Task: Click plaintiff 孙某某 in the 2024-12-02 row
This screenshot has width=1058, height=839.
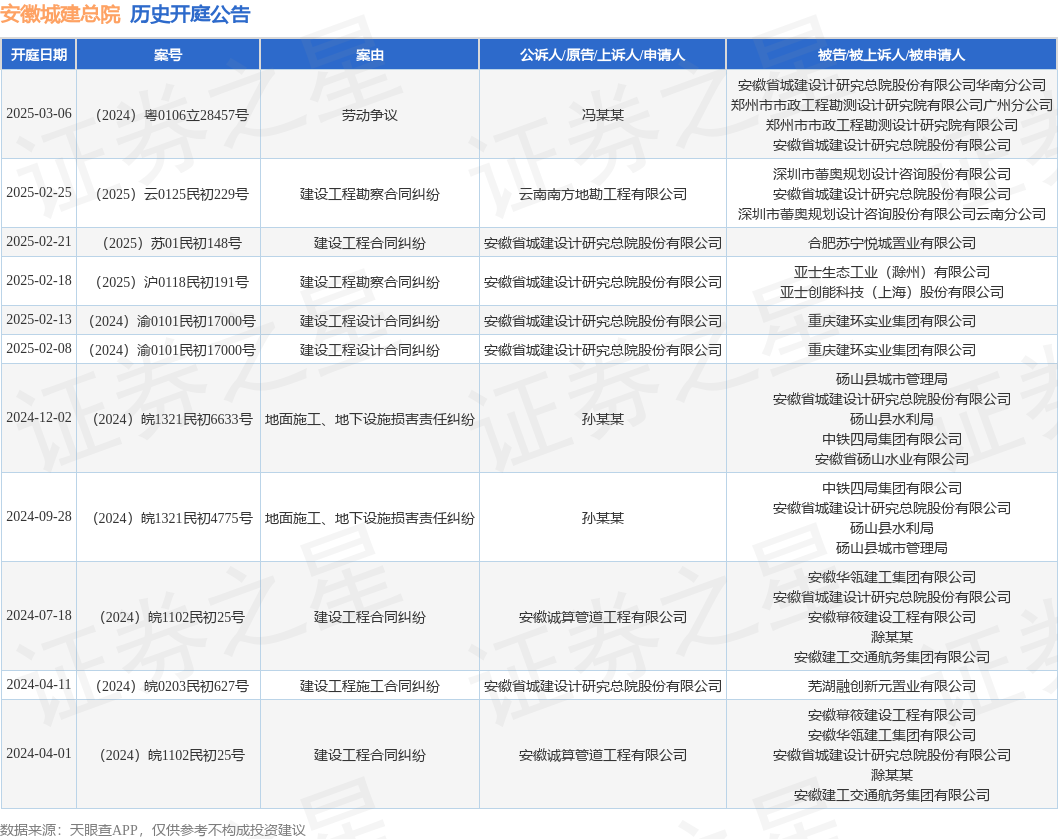Action: click(x=603, y=419)
